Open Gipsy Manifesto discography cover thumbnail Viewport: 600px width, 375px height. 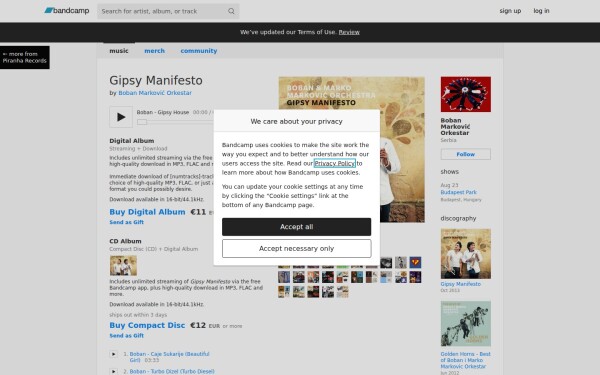coord(466,254)
